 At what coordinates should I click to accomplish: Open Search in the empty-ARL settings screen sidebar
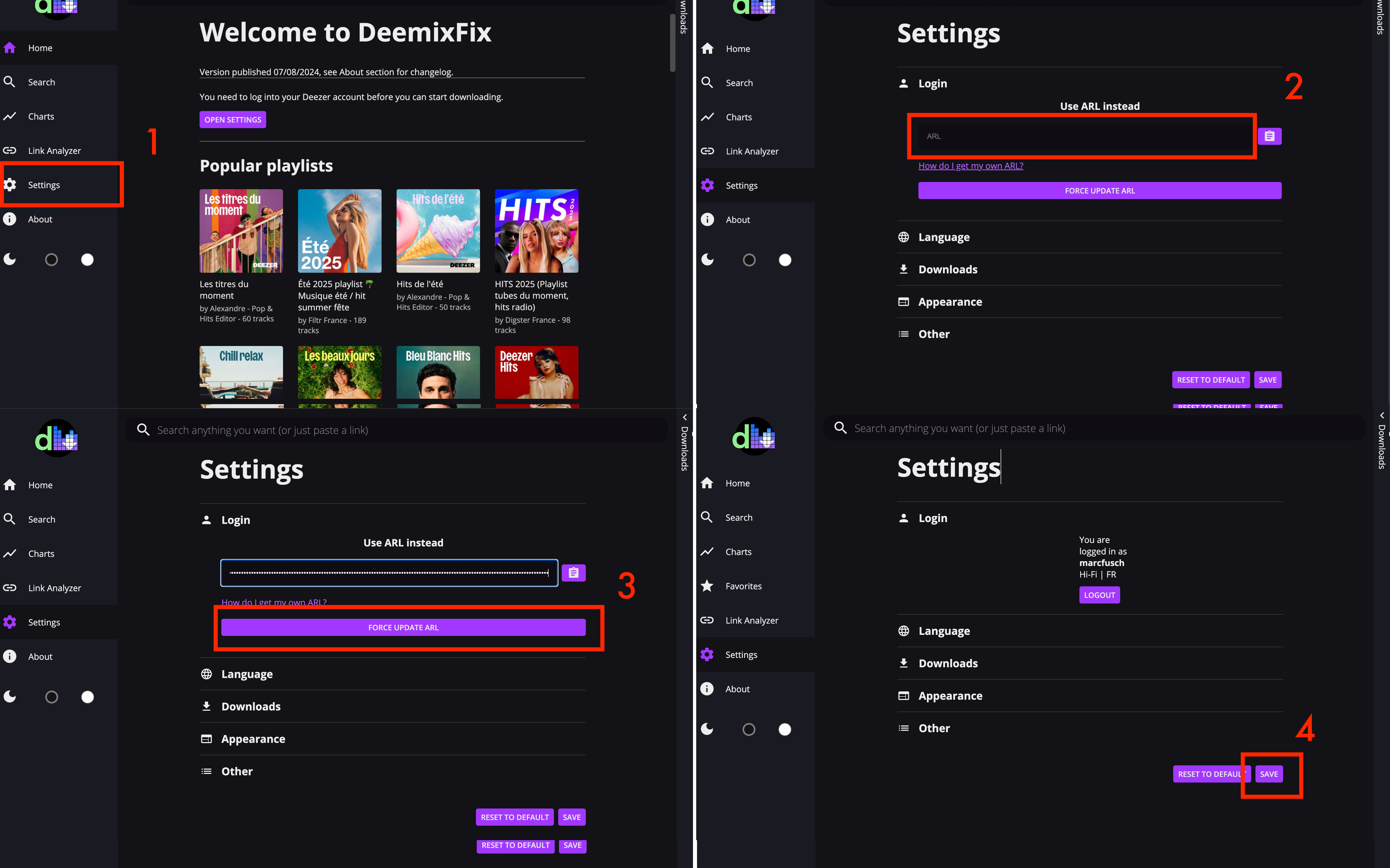tap(755, 83)
